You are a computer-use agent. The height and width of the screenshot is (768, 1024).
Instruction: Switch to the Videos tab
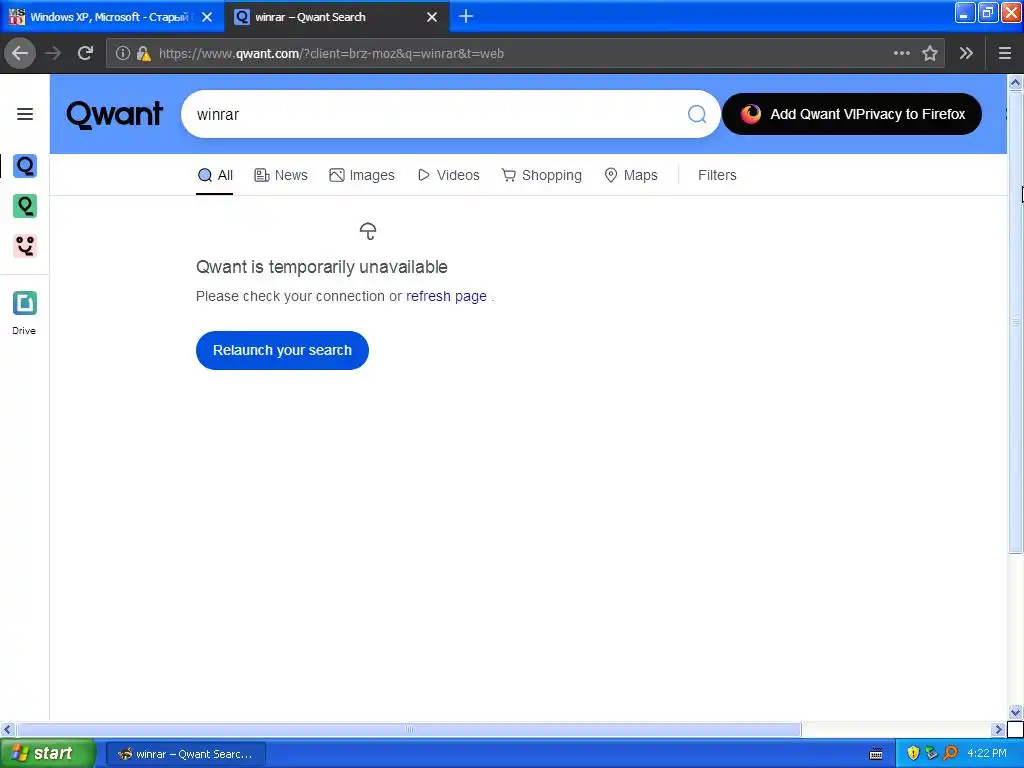click(x=448, y=175)
